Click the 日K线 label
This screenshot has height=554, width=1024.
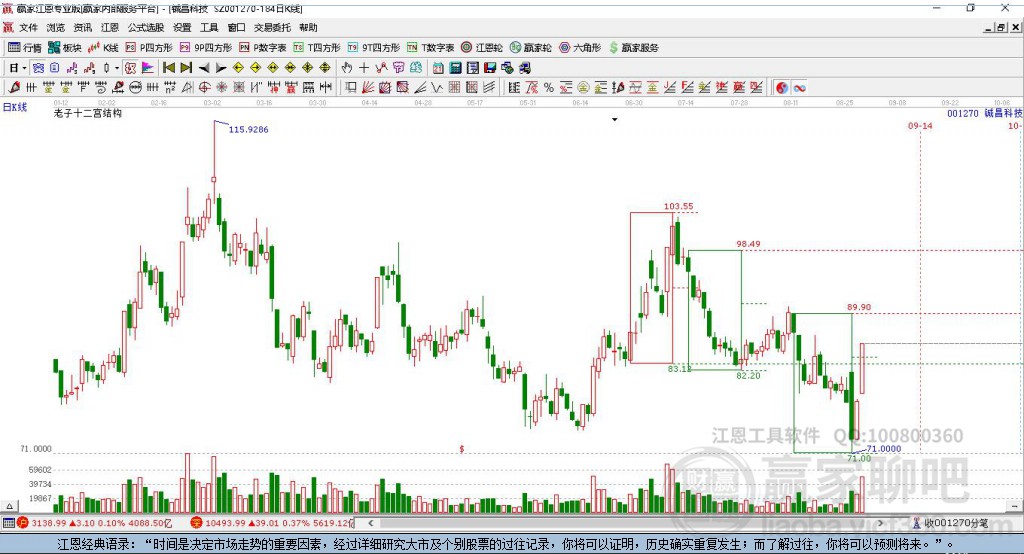tap(15, 107)
